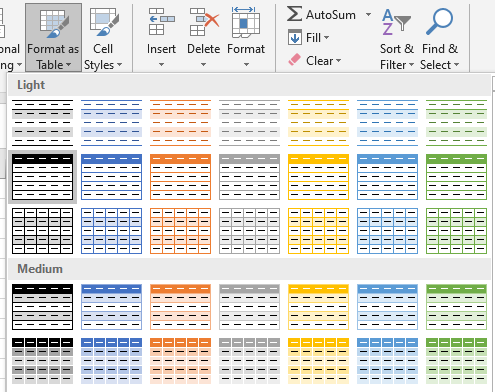Click the Format as Table button
Image resolution: width=495 pixels, height=392 pixels.
(53, 38)
